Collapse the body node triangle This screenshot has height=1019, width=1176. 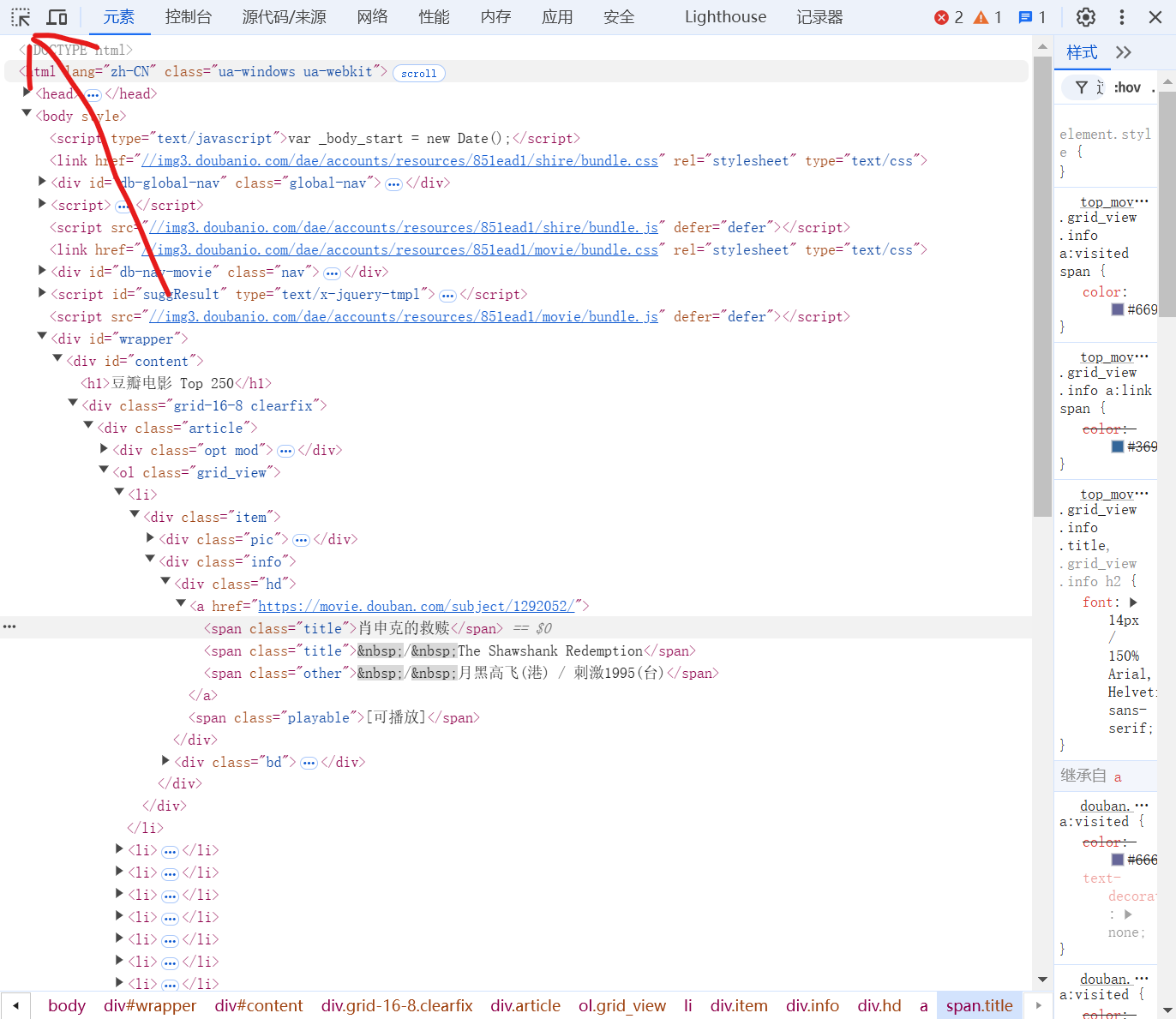click(27, 113)
